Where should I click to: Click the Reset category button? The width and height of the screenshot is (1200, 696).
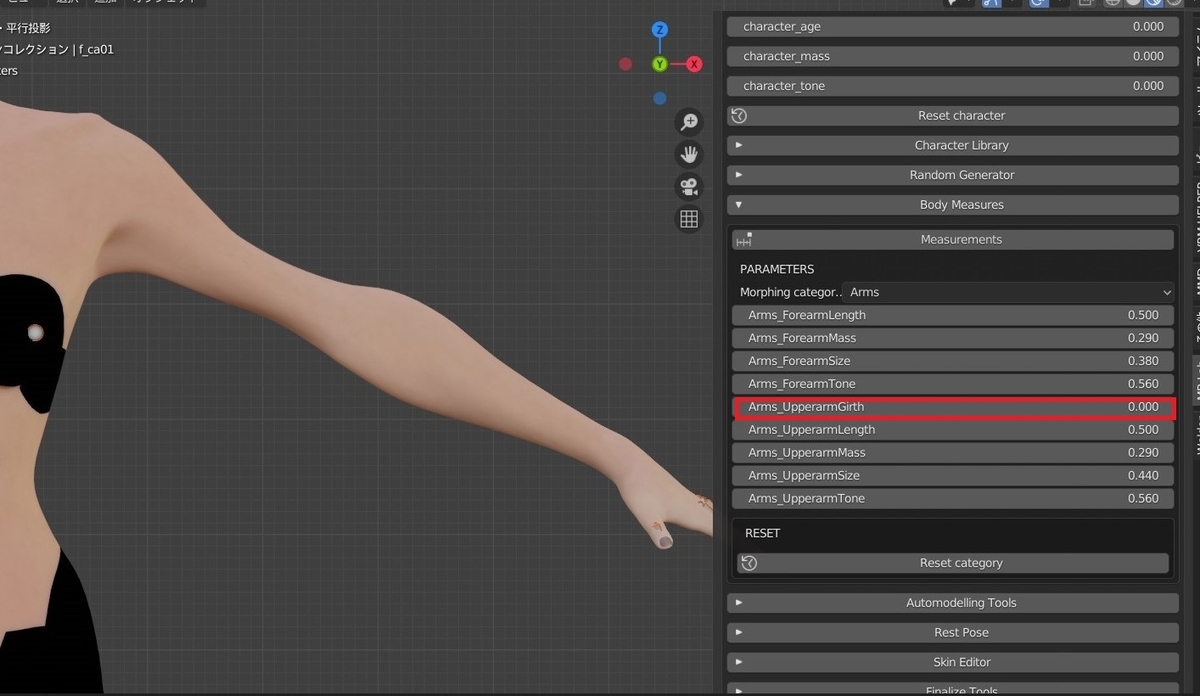coord(953,563)
